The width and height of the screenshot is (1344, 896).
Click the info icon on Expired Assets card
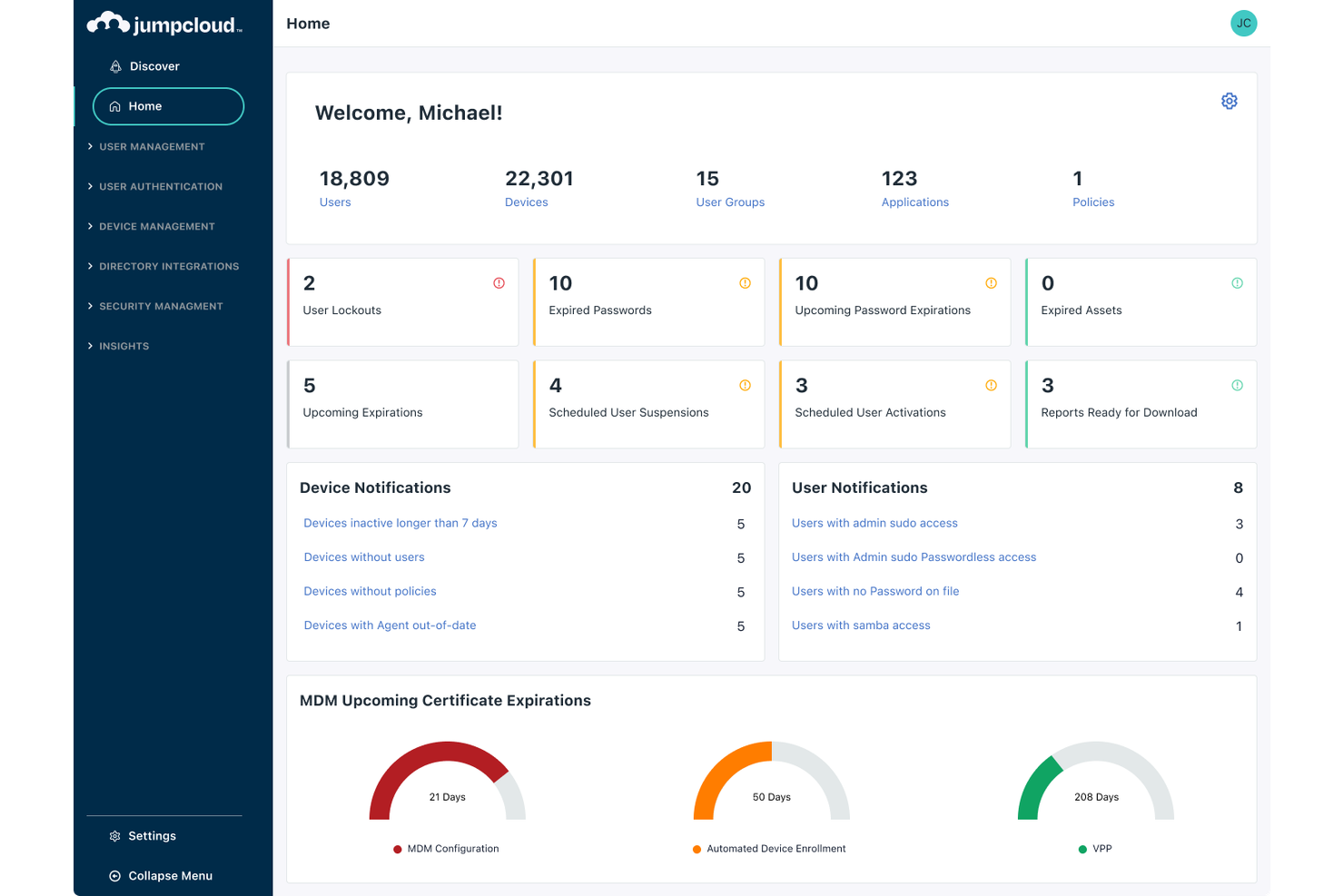point(1237,282)
